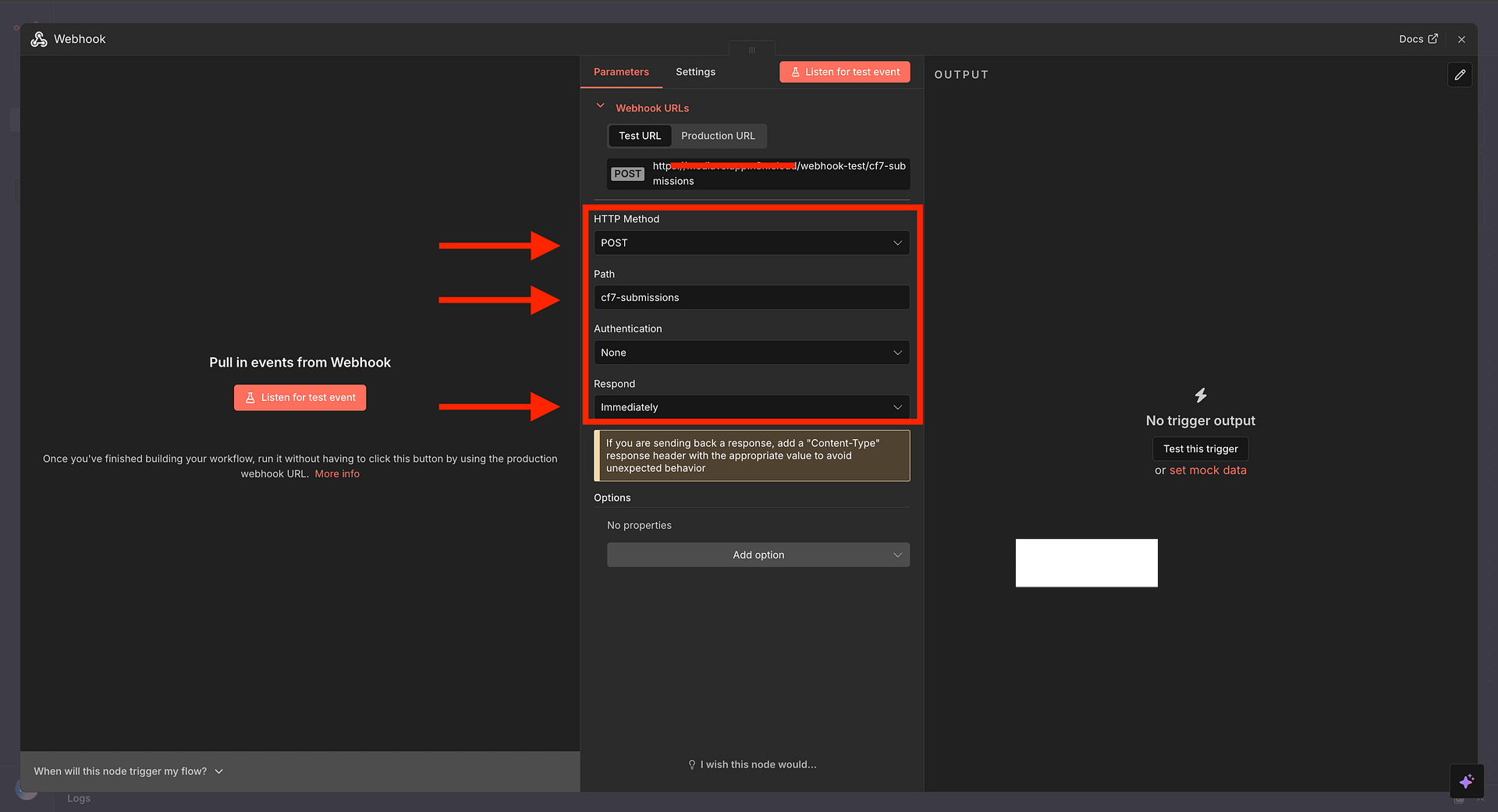Click the set mock data link
This screenshot has height=812, width=1498.
[1208, 470]
